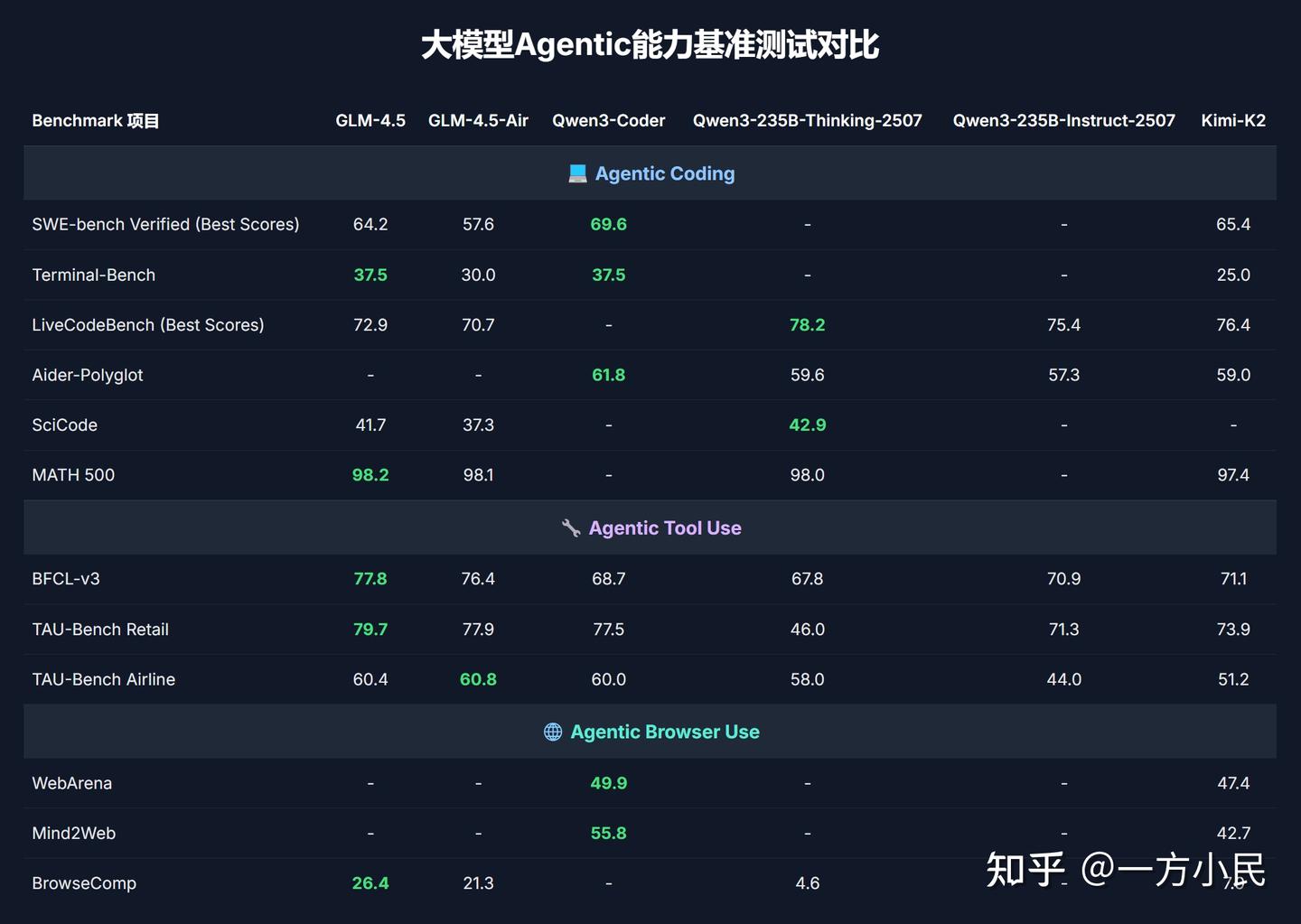Click the wrench icon beside Agentic Tool Use
This screenshot has width=1301, height=924.
pos(569,527)
